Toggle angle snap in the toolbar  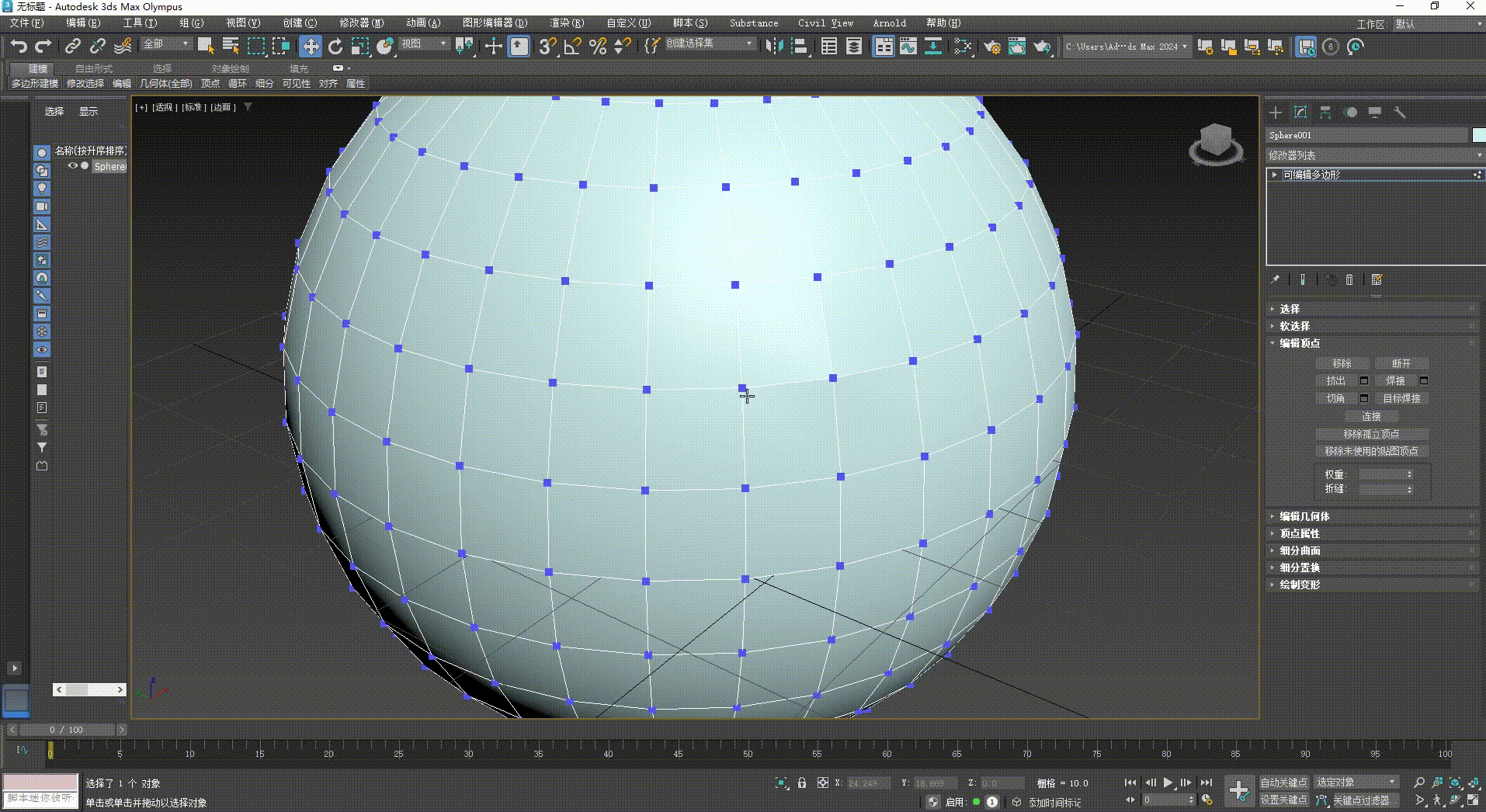point(571,47)
